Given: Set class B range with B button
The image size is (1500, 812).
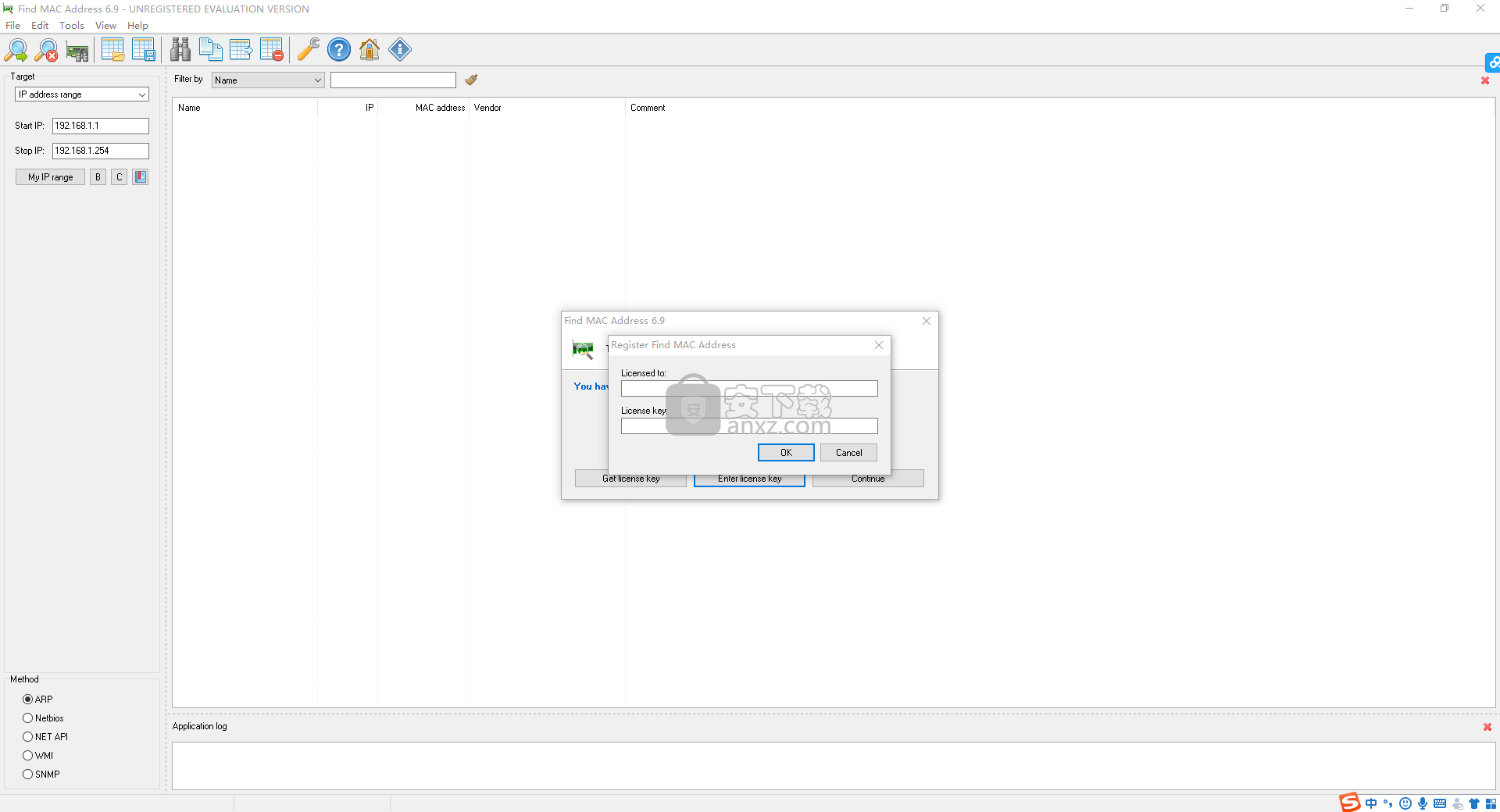Looking at the screenshot, I should pyautogui.click(x=98, y=177).
